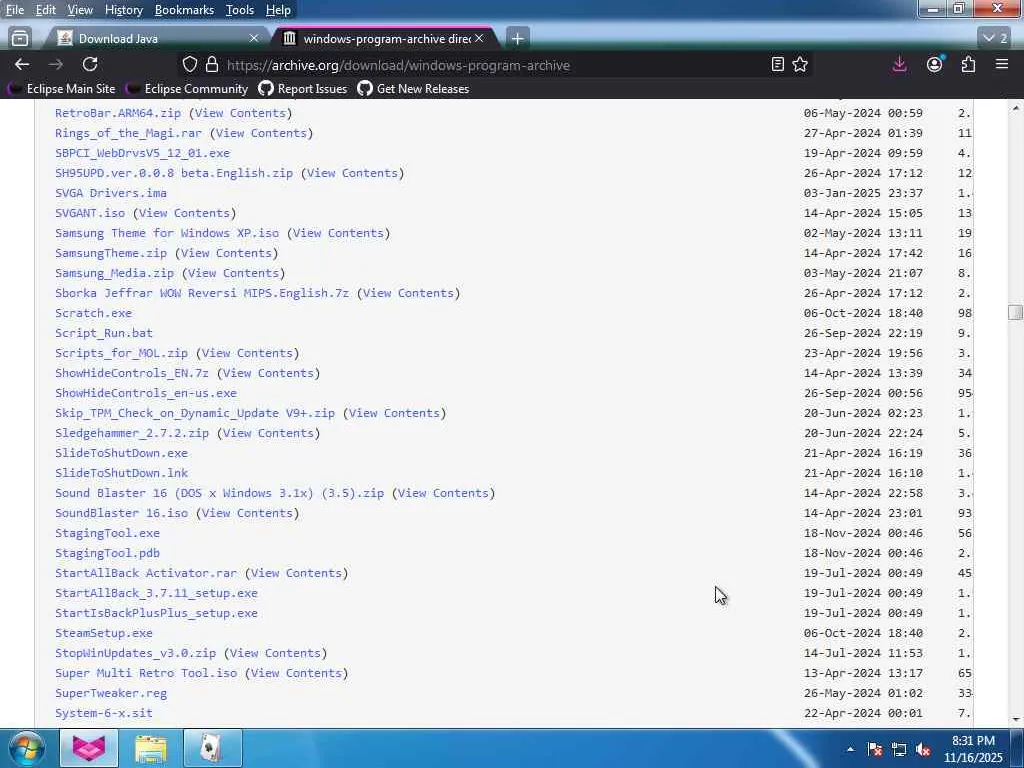The height and width of the screenshot is (768, 1024).
Task: Download SBPCI_WebDrvsV5_12_01.exe
Action: tap(142, 153)
